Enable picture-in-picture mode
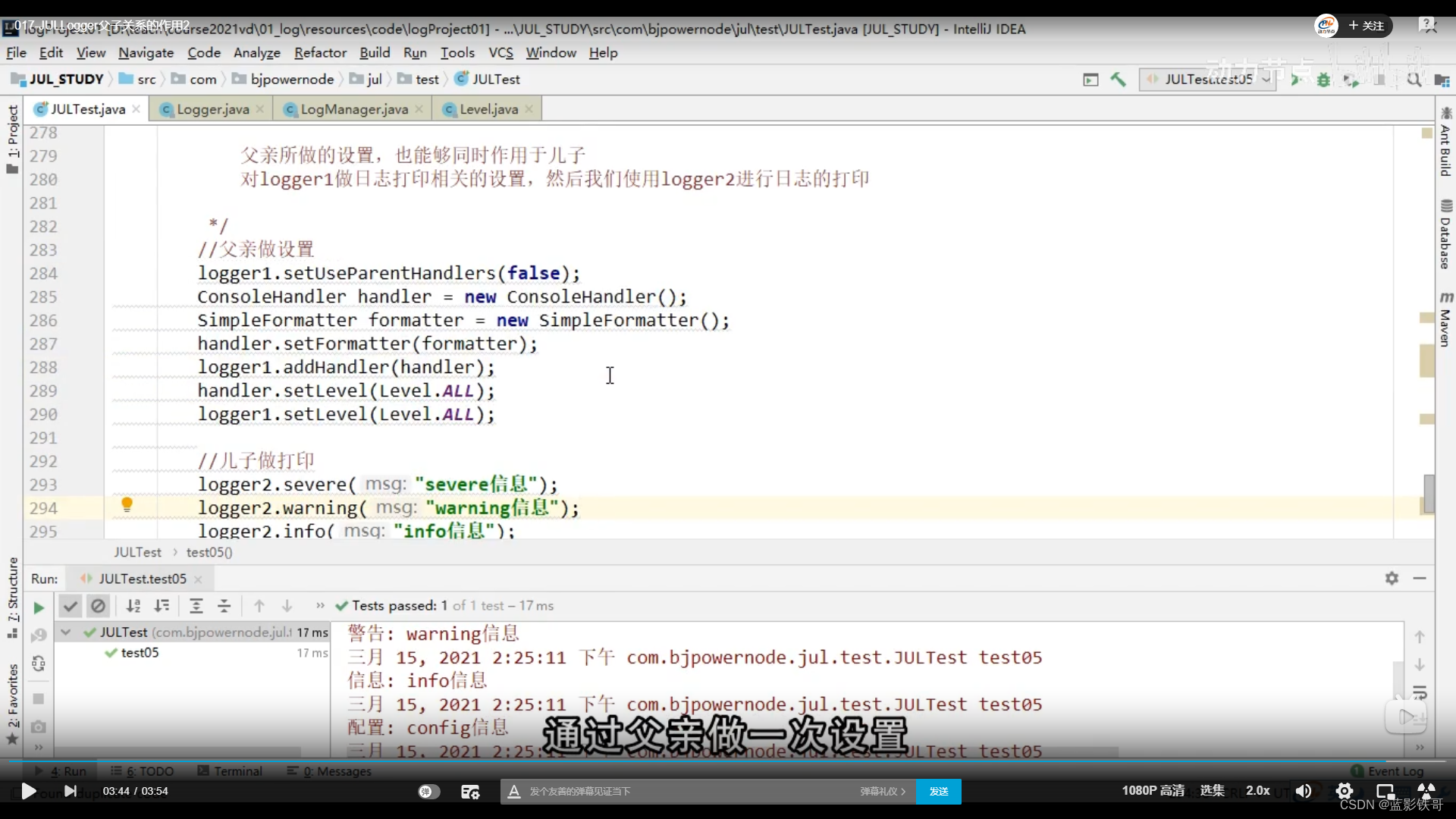 (1385, 791)
